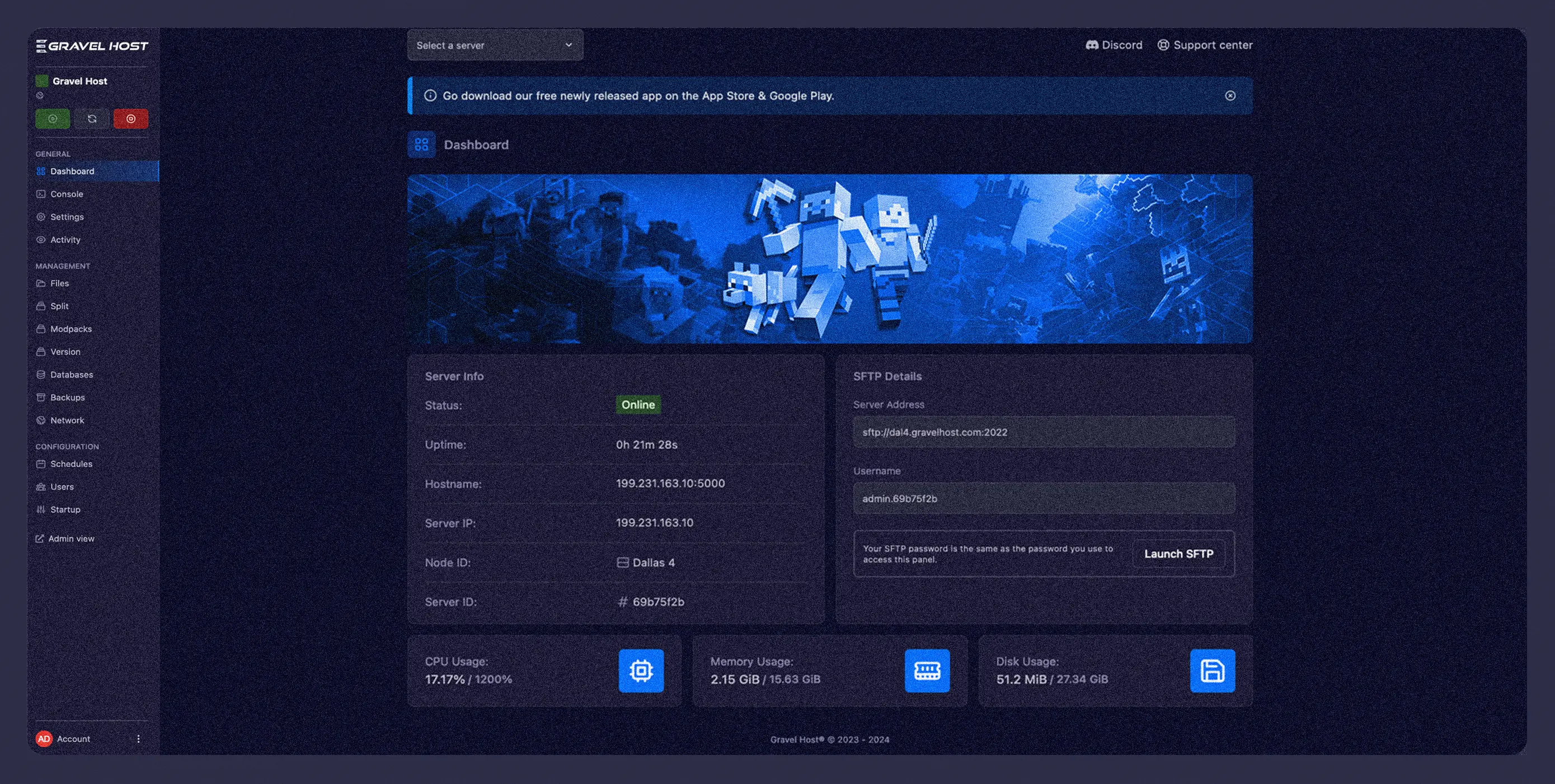Click the hash icon beside server ID
The height and width of the screenshot is (784, 1555).
point(623,602)
